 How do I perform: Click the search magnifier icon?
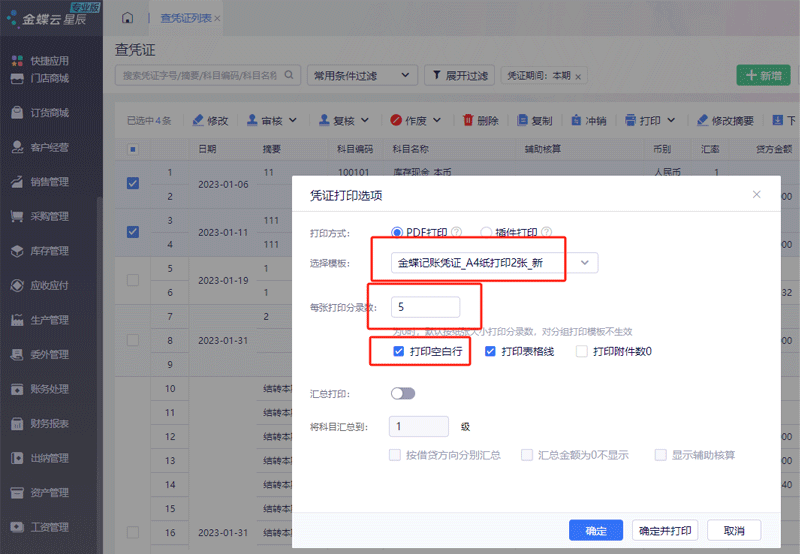coord(289,75)
